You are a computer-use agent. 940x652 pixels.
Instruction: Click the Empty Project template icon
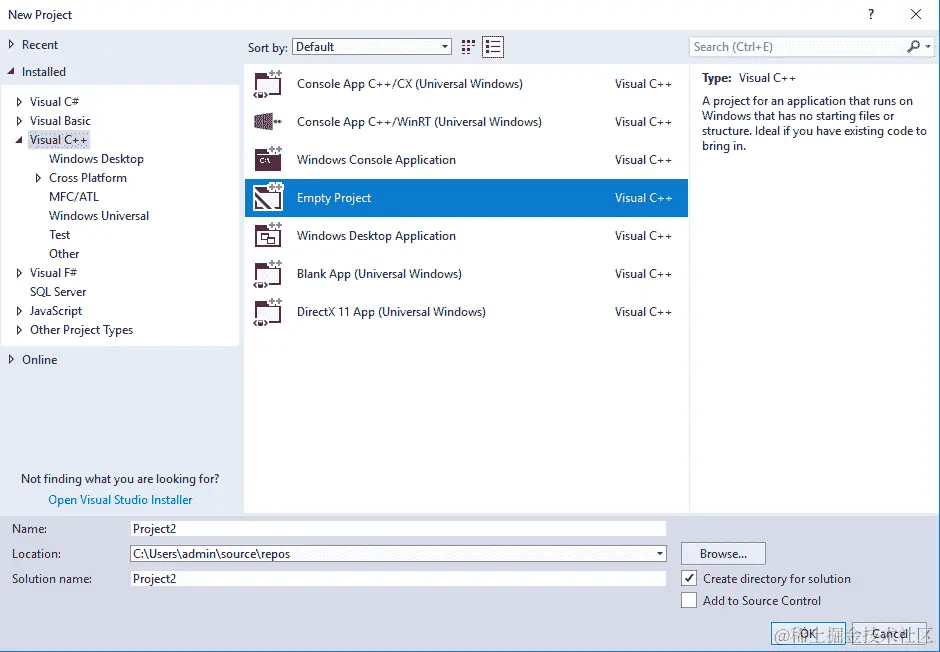coord(268,198)
